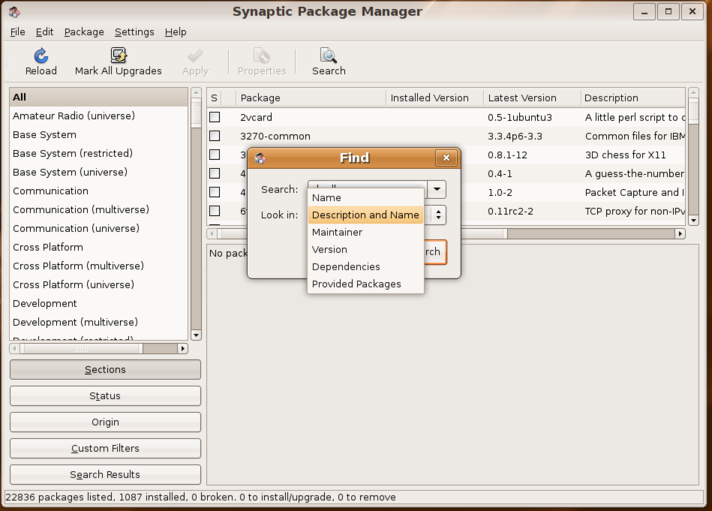Click the Search Results button
Viewport: 712px width, 511px height.
(105, 475)
